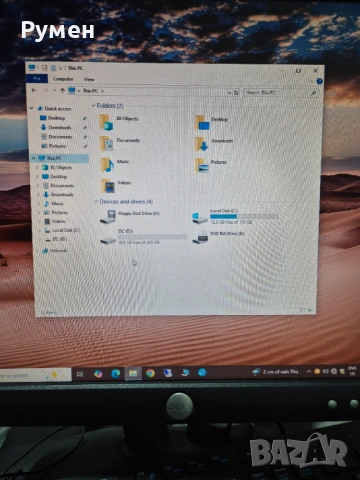Switch to the Computer ribbon tab
Viewport: 360px width, 480px height.
click(63, 79)
